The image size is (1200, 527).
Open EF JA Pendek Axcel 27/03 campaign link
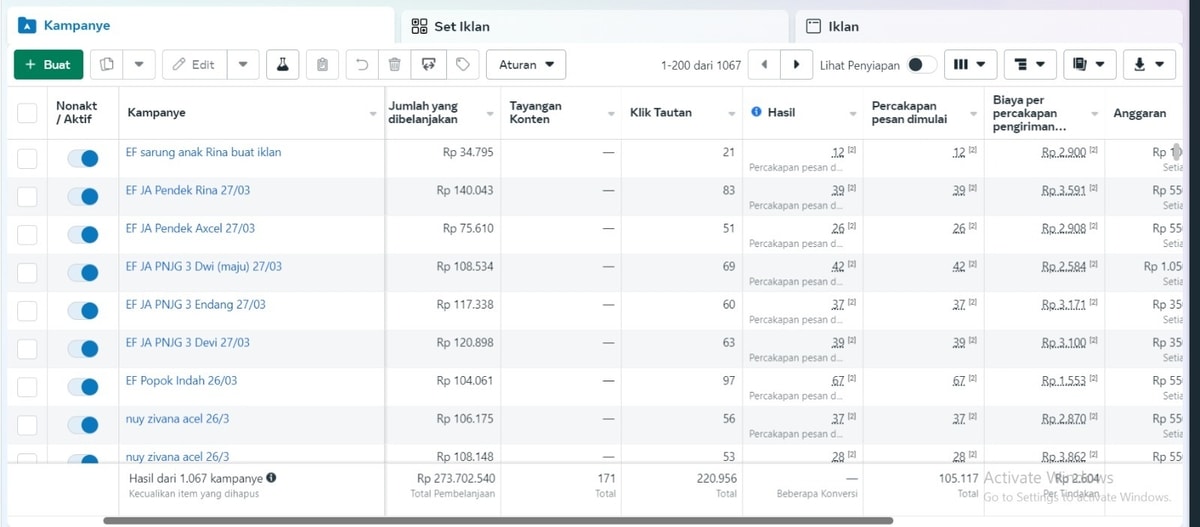[190, 228]
